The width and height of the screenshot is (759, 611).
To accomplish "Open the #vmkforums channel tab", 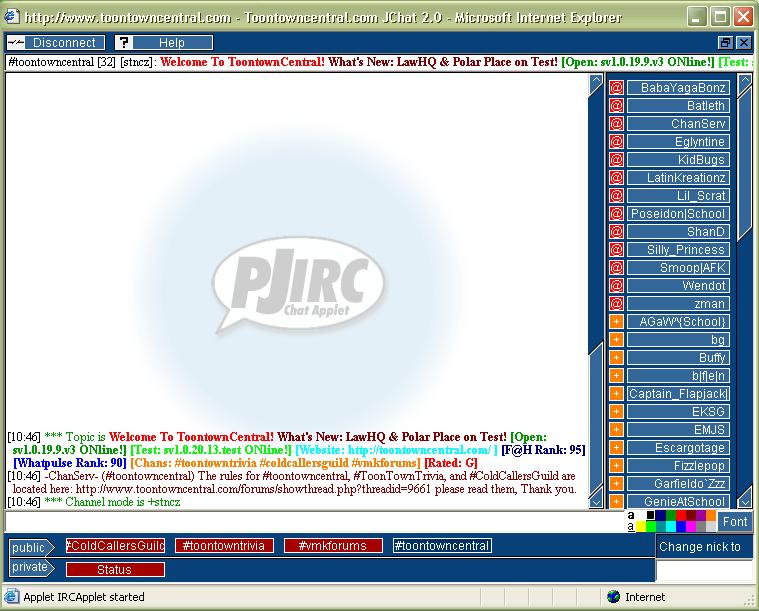I will (333, 546).
